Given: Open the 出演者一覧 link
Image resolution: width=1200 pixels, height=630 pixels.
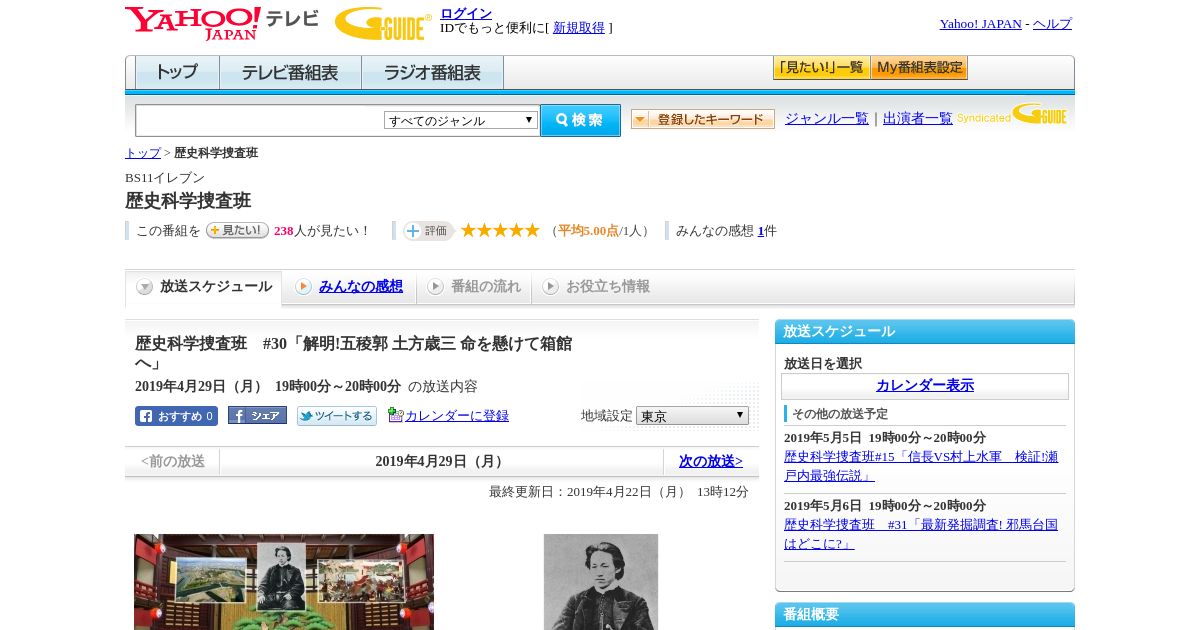Looking at the screenshot, I should 918,118.
